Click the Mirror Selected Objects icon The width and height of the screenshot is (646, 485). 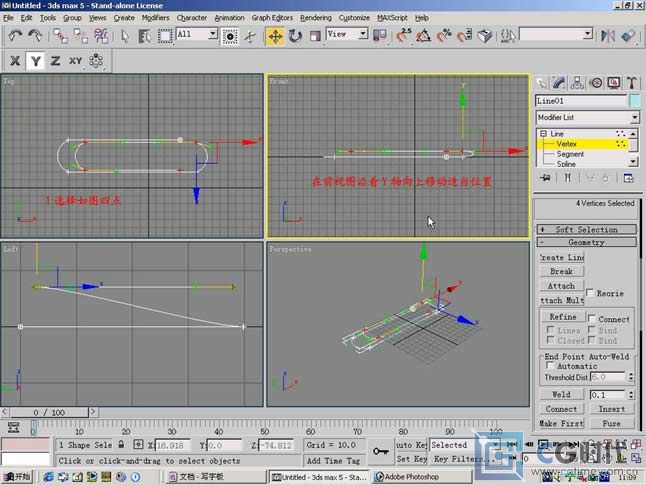608,36
